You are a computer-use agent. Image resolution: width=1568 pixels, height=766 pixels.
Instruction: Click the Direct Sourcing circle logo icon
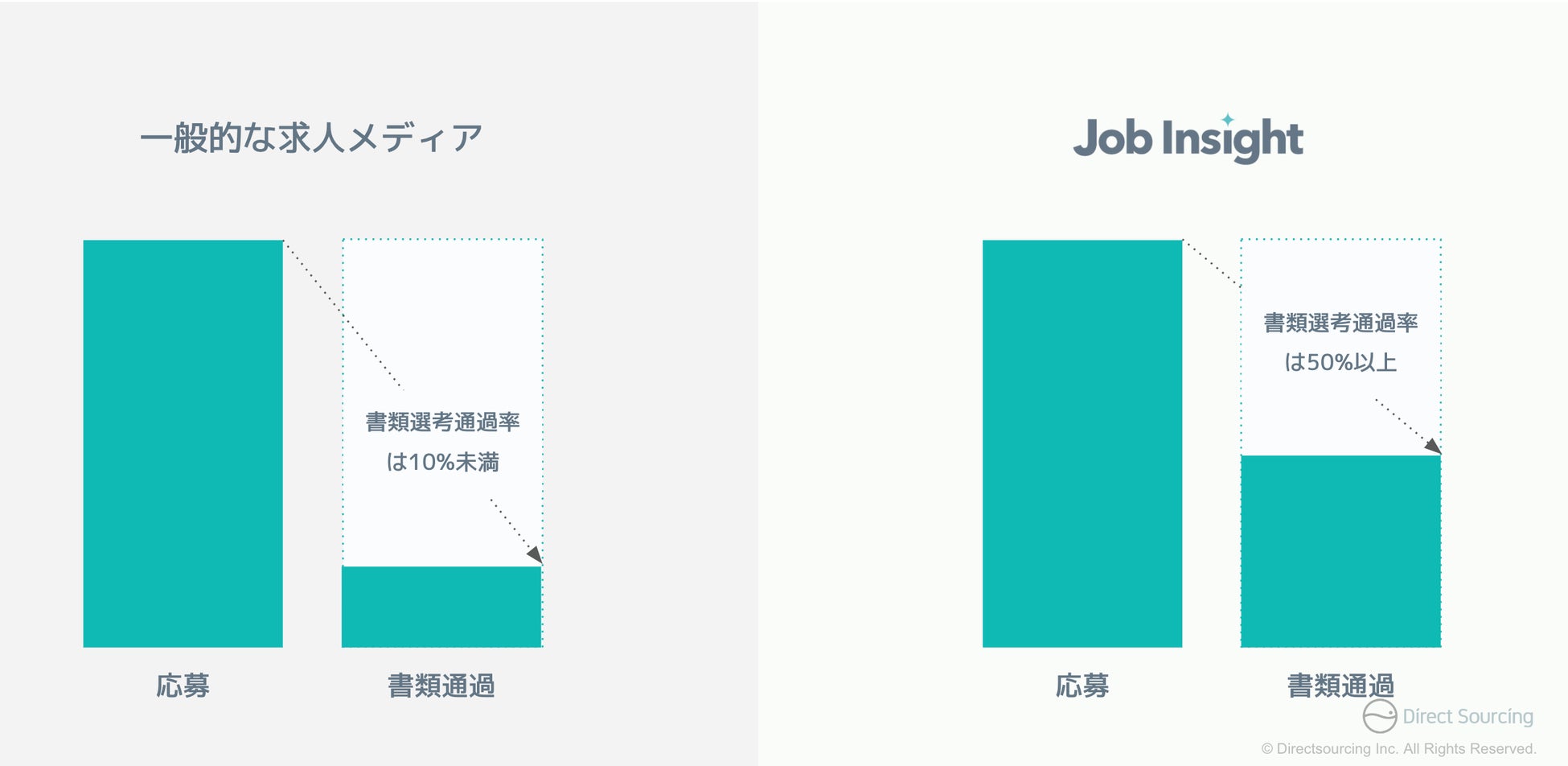point(1379,715)
